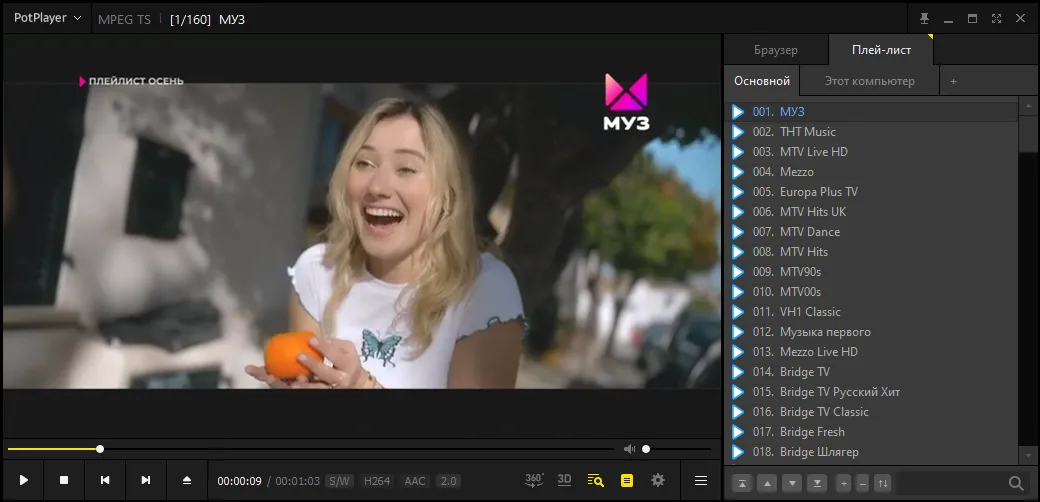Open the playlist search browser icon
Screen dimensions: 1040x502
(x=596, y=481)
